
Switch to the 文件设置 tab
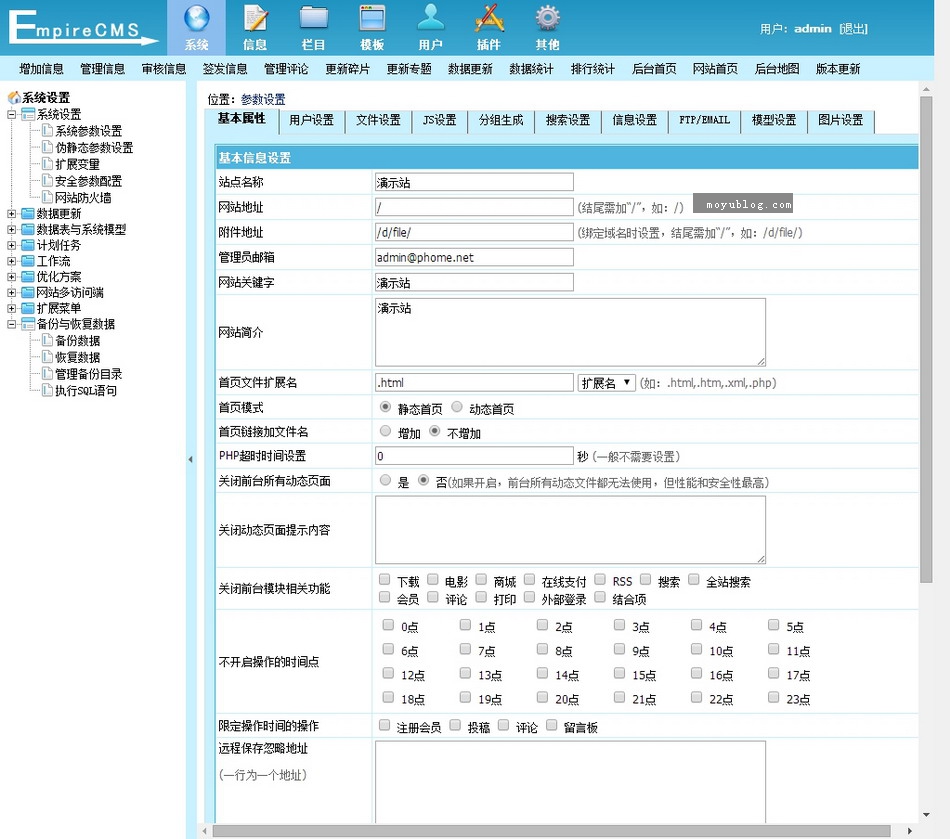coord(378,121)
